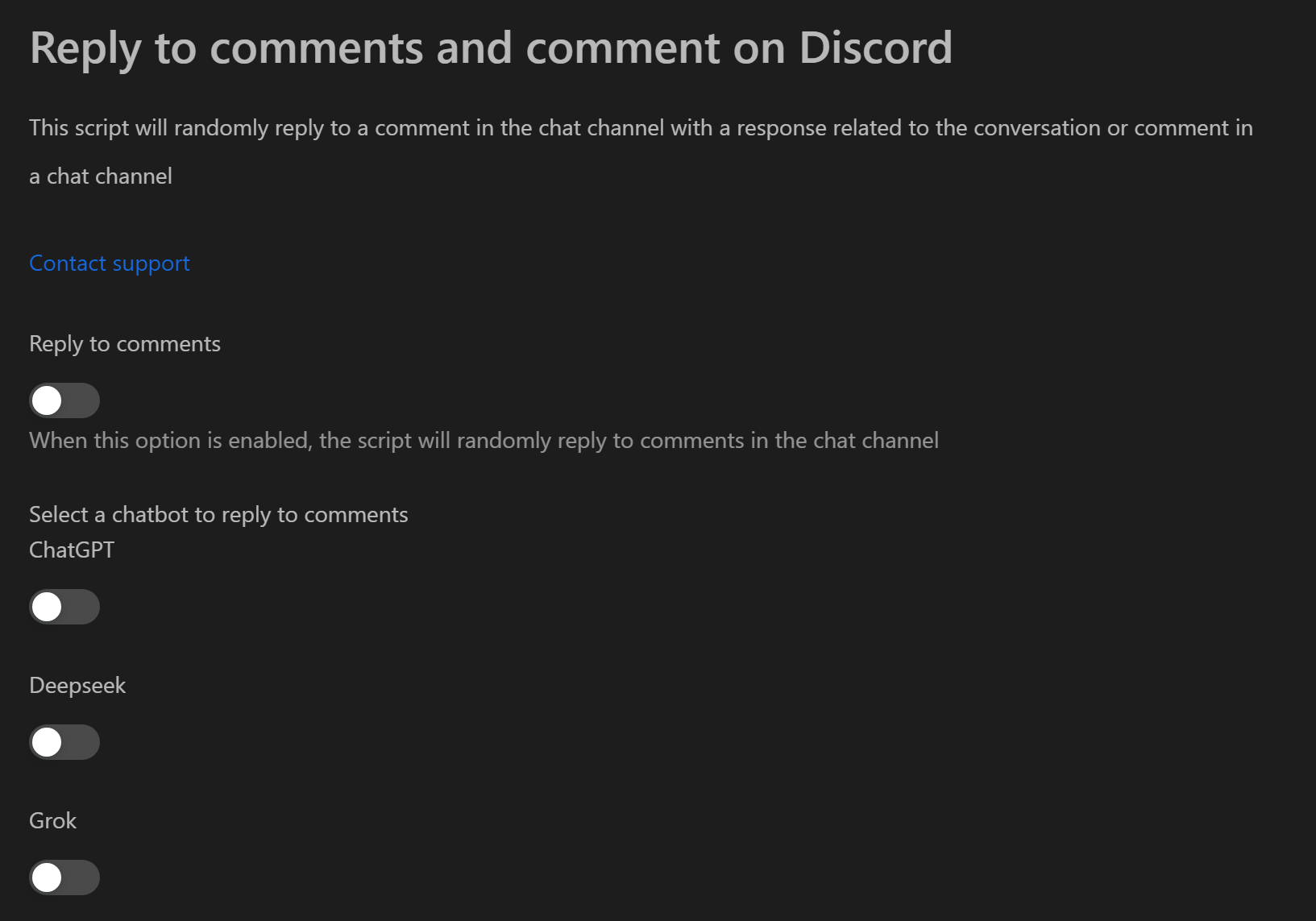The width and height of the screenshot is (1316, 921).
Task: Click the 'Select a chatbot to reply' label
Action: 218,515
